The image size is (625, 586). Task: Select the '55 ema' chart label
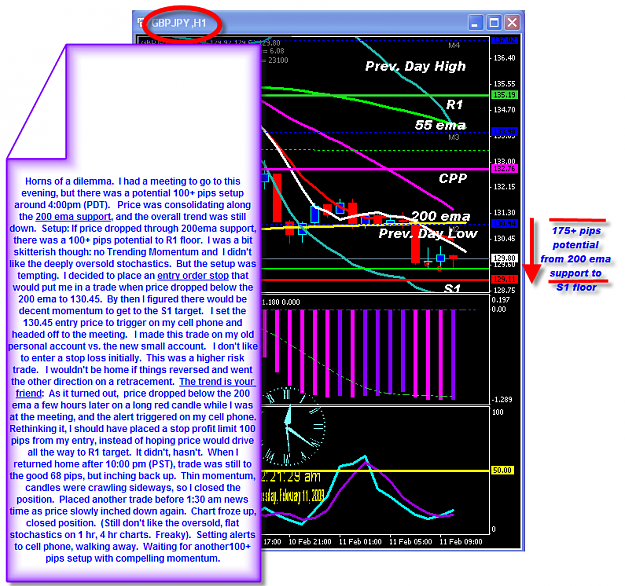(x=440, y=125)
